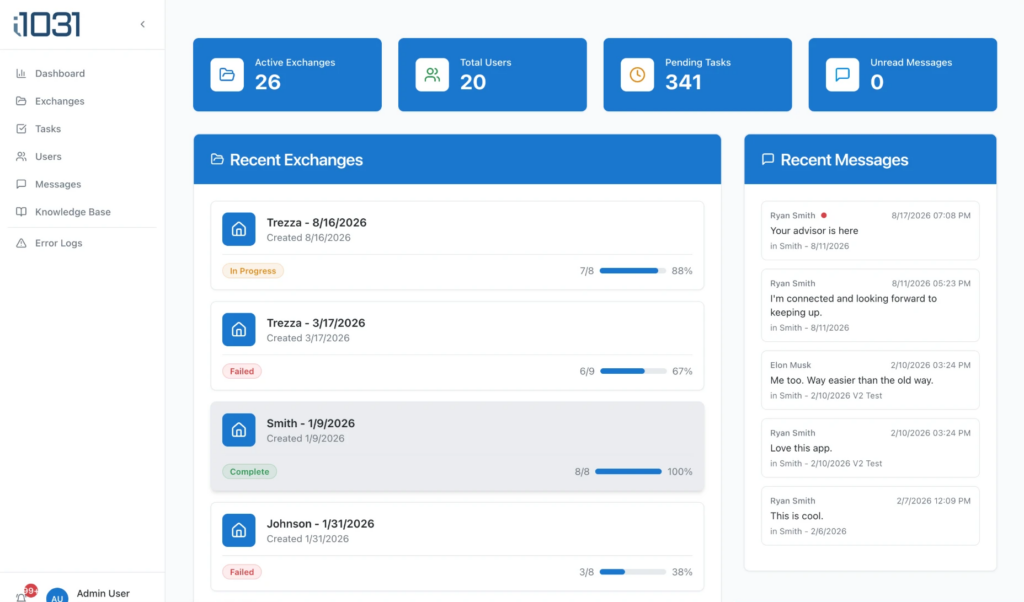1024x602 pixels.
Task: Open the Johnson - 1/31/2026 exchange
Action: (457, 547)
